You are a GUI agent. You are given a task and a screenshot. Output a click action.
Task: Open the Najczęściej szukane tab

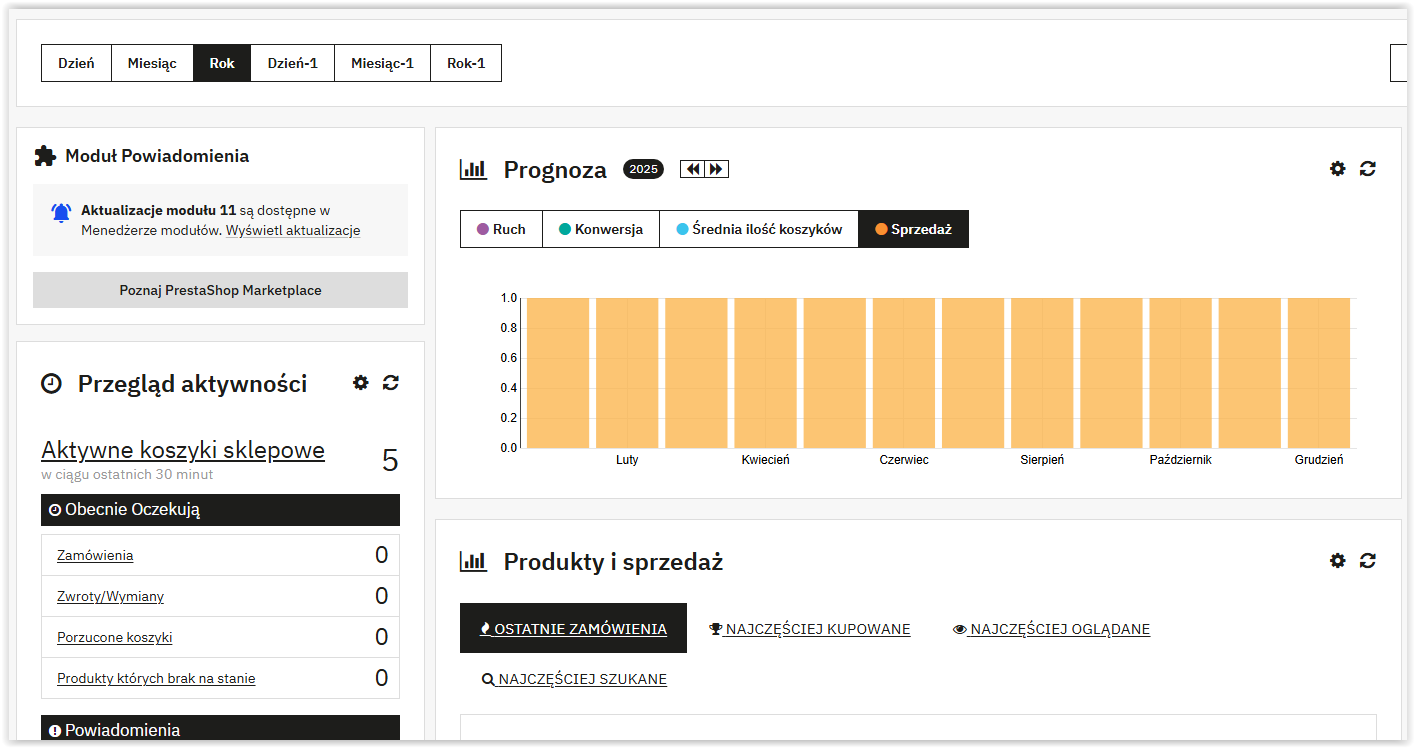click(x=574, y=679)
